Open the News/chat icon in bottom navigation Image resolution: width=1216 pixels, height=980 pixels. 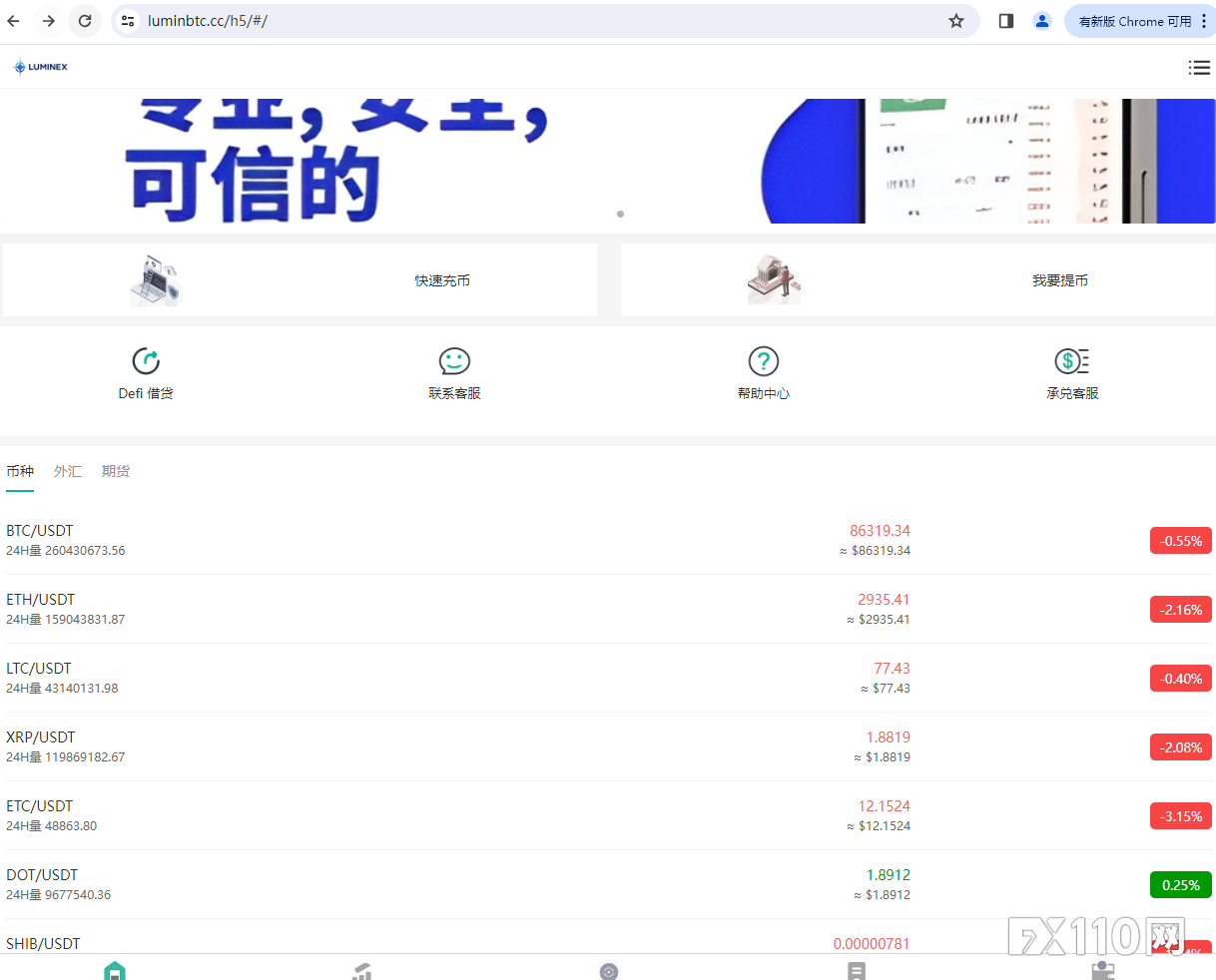(856, 969)
